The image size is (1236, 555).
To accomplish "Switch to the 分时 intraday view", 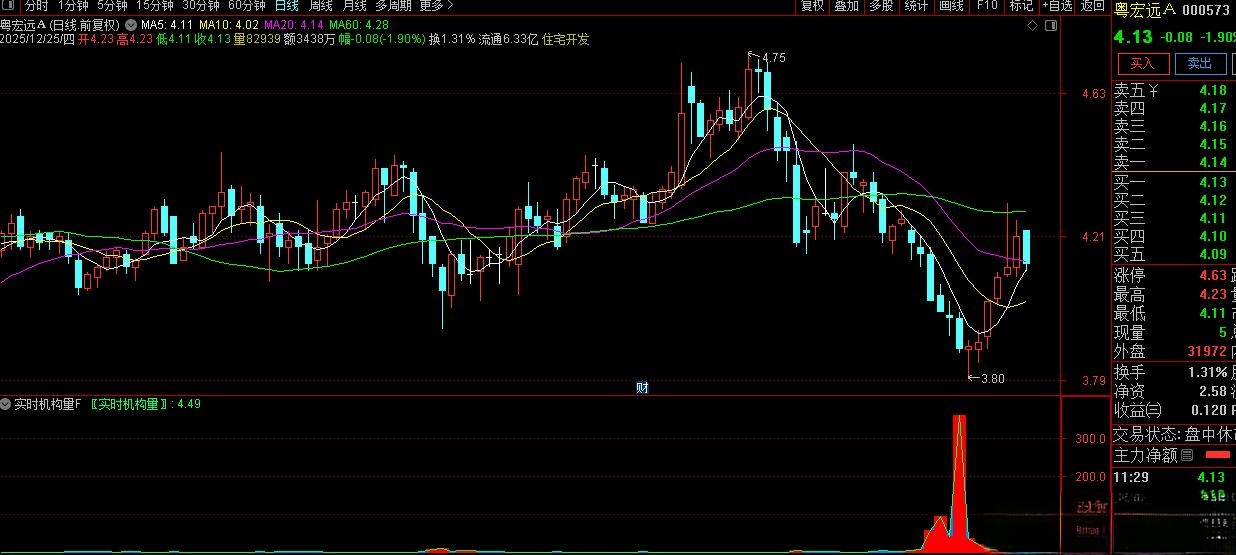I will pos(36,6).
